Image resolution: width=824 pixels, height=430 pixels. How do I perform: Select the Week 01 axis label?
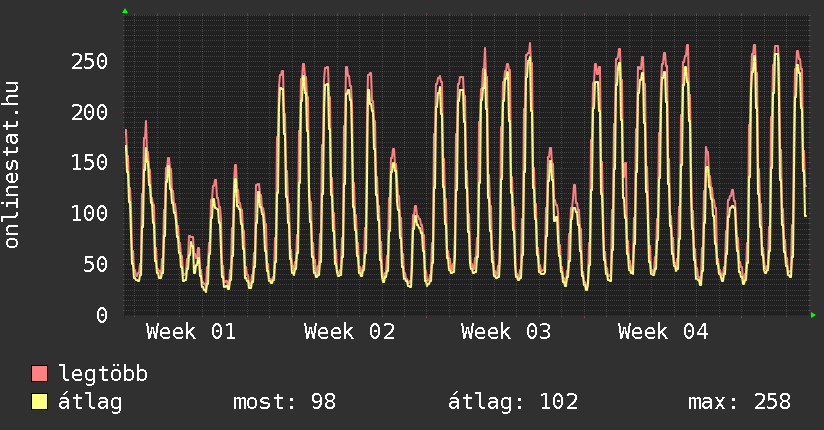click(190, 332)
